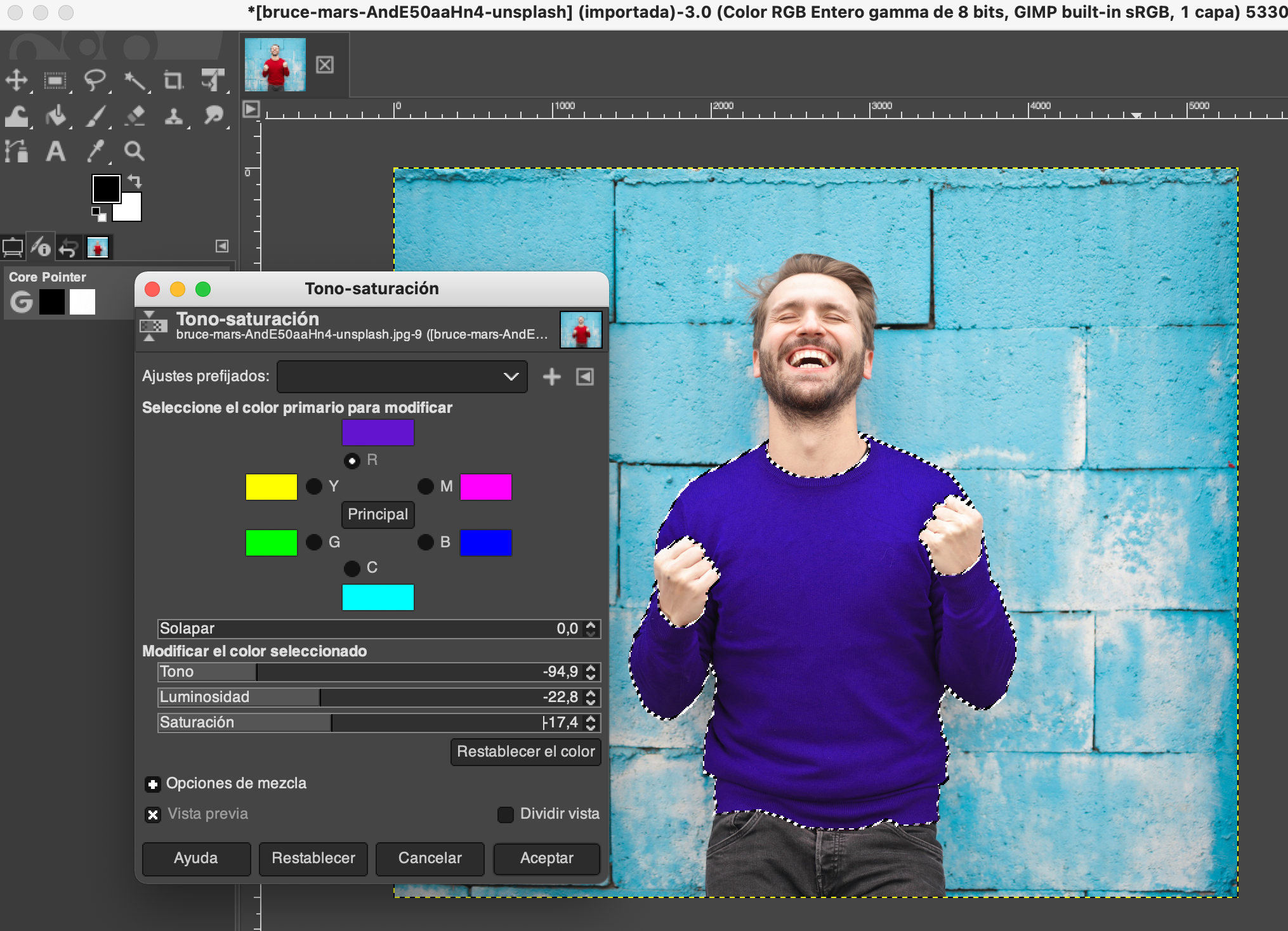Viewport: 1288px width, 931px height.
Task: Open the dock tab configuration menu arrow
Action: tap(221, 246)
